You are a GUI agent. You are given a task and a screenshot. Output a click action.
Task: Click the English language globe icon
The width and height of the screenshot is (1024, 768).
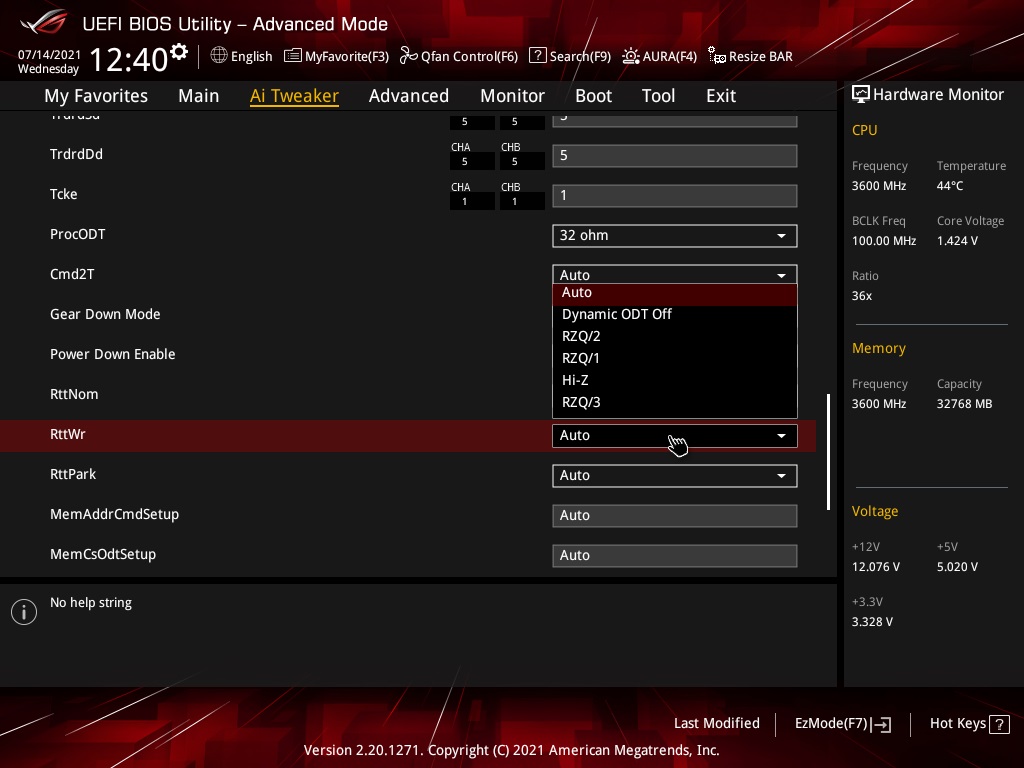coord(219,56)
